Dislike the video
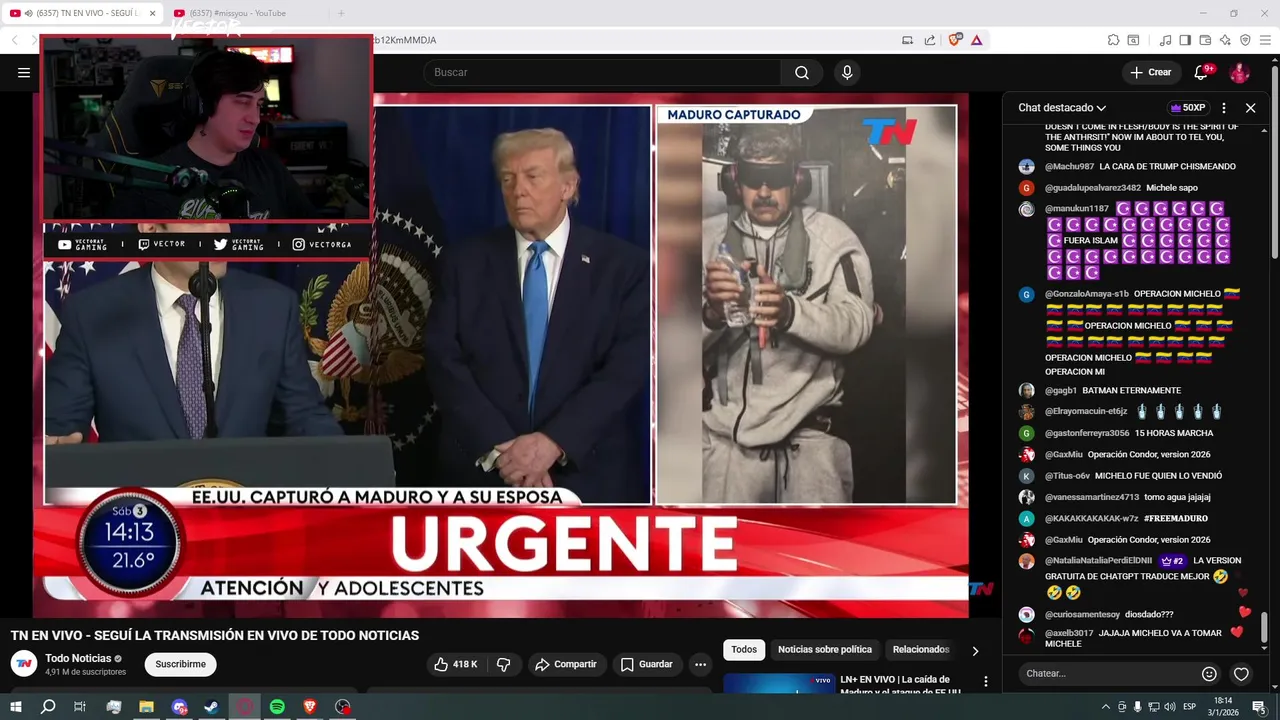Viewport: 1280px width, 720px height. click(x=504, y=664)
